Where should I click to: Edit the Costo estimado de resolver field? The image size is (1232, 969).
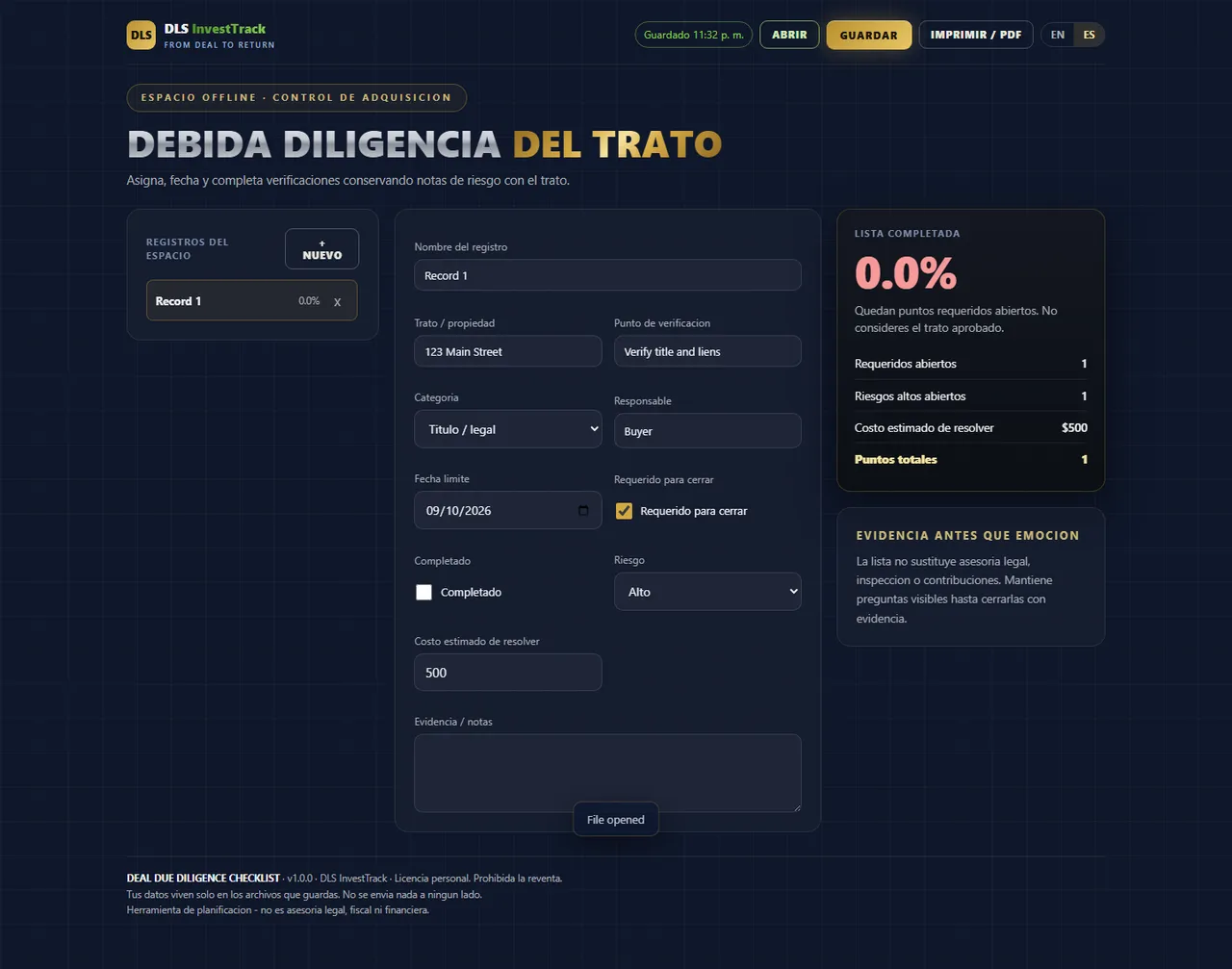508,673
